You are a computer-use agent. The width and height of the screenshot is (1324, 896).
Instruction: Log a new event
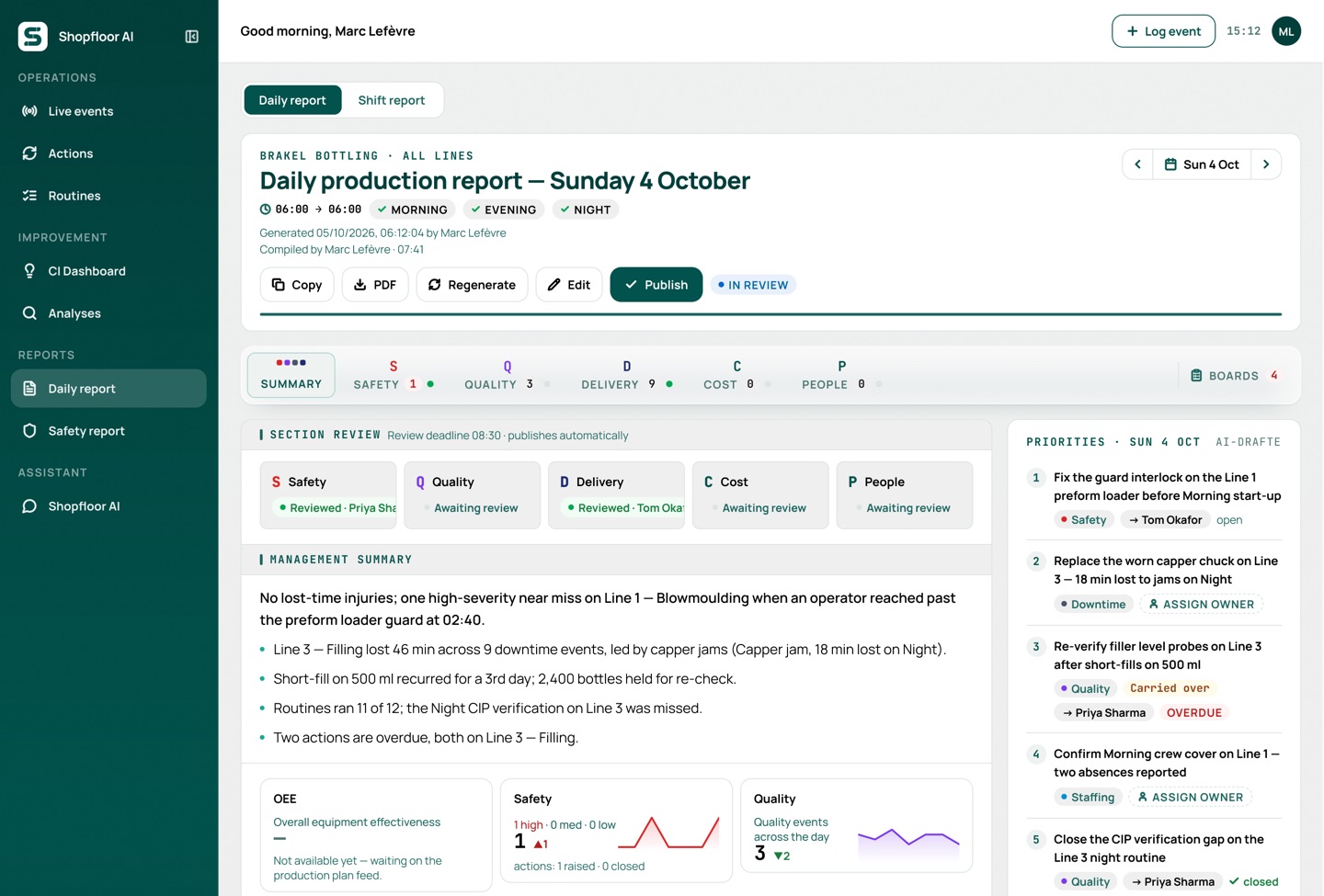coord(1163,31)
